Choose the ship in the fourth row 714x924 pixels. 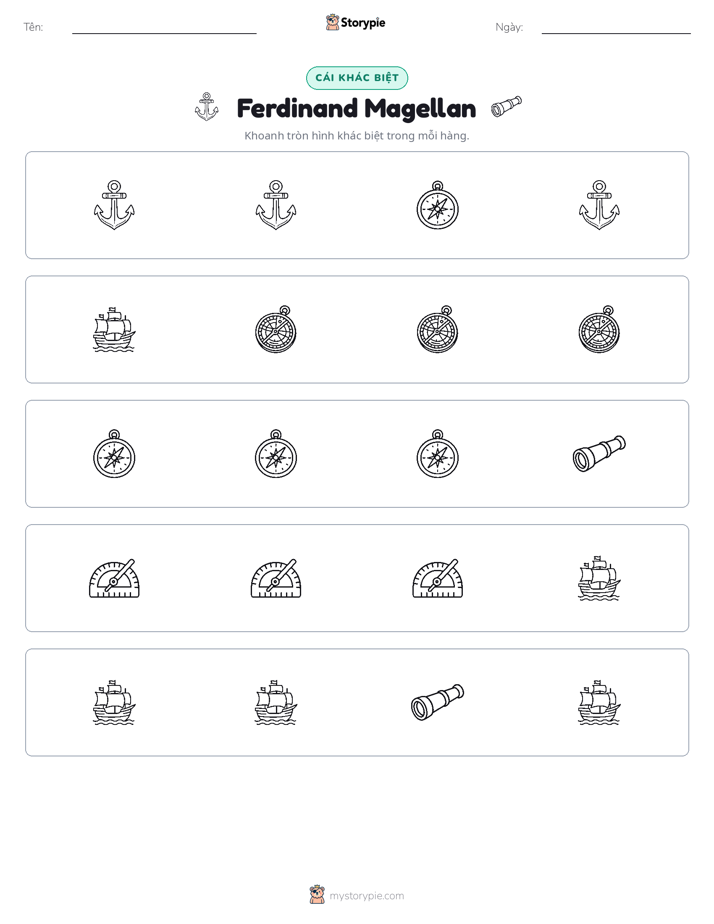click(599, 578)
